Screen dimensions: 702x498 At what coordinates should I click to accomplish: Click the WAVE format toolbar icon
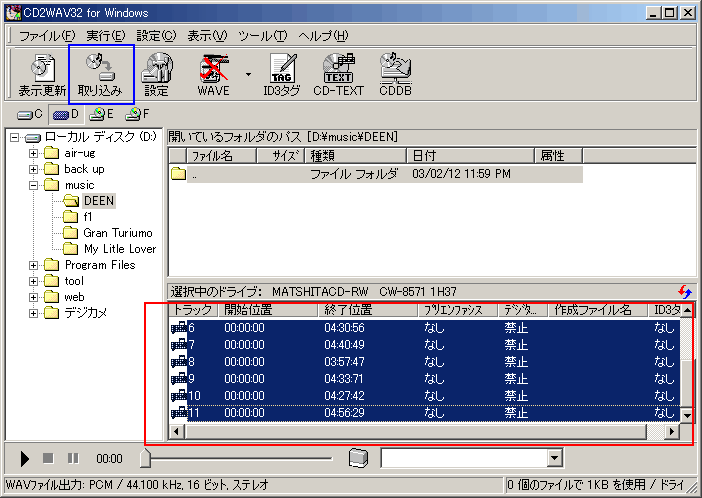click(x=212, y=74)
